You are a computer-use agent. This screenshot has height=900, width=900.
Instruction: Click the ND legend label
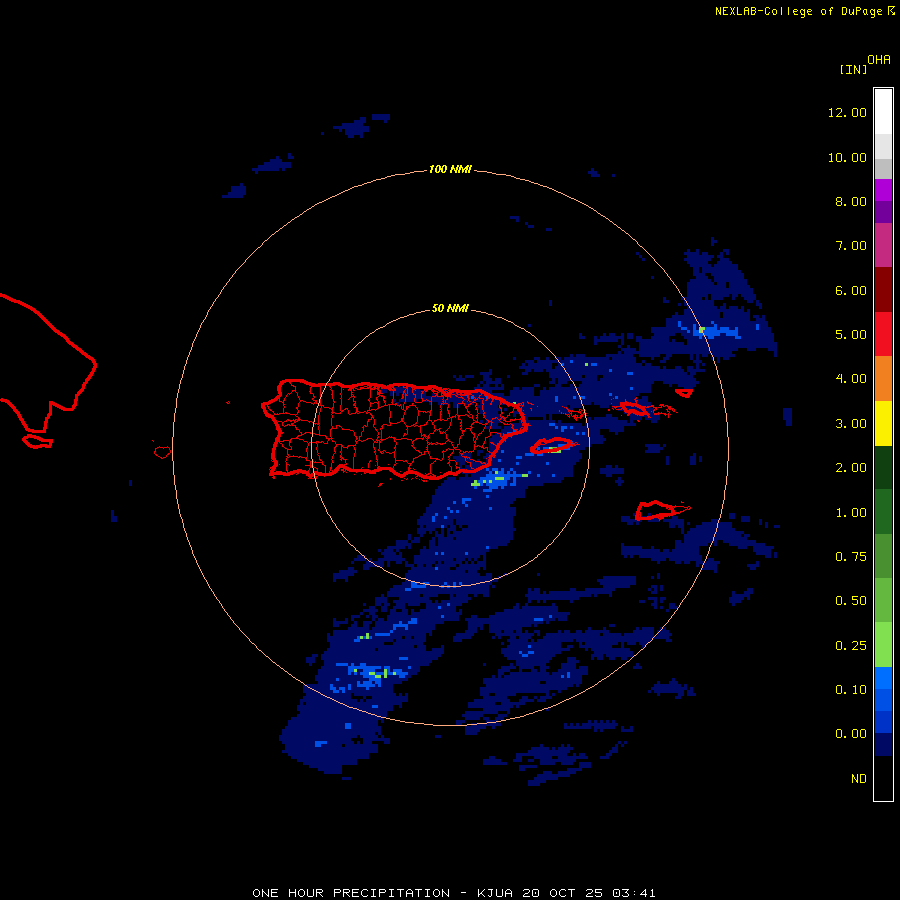[x=859, y=779]
